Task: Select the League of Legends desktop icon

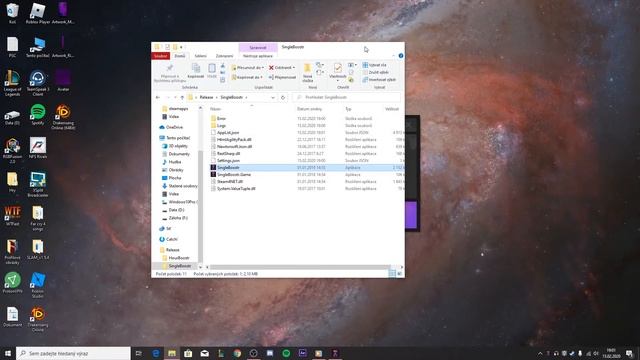Action: [12, 83]
